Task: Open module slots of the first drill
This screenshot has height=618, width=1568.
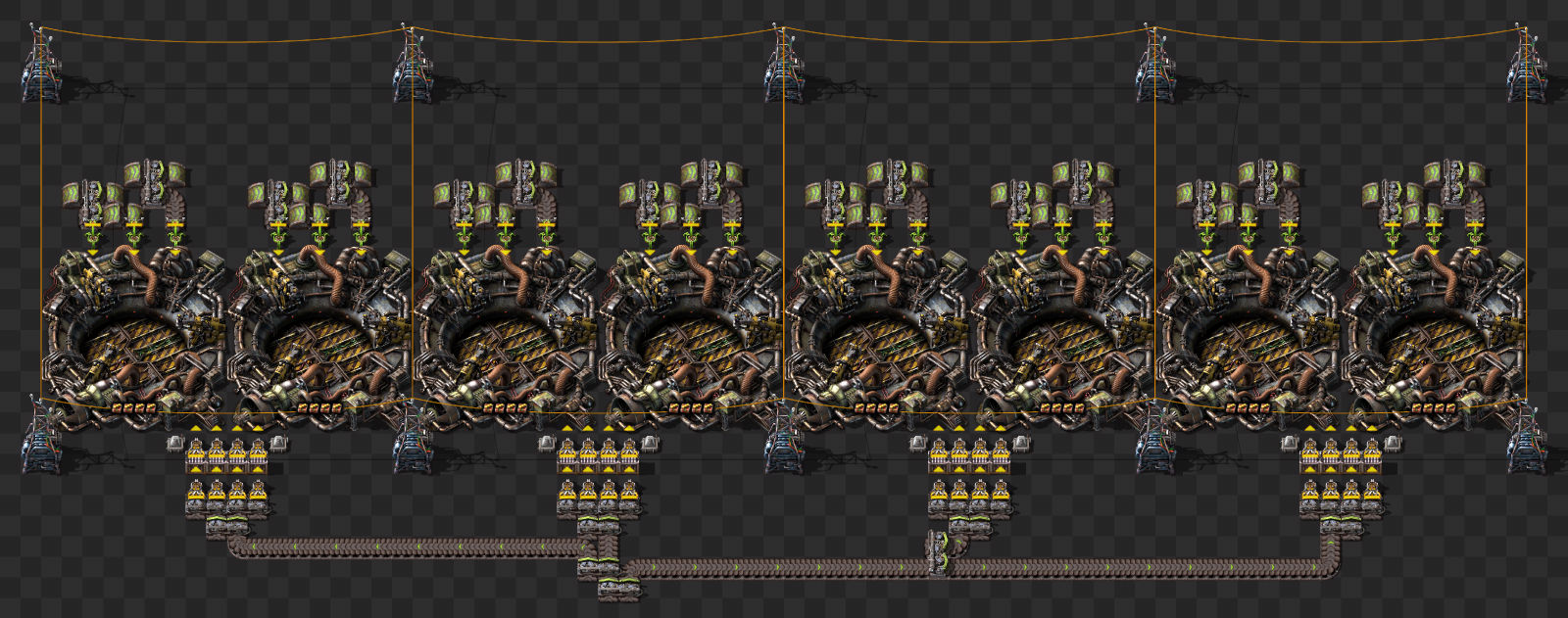Action: pos(134,407)
